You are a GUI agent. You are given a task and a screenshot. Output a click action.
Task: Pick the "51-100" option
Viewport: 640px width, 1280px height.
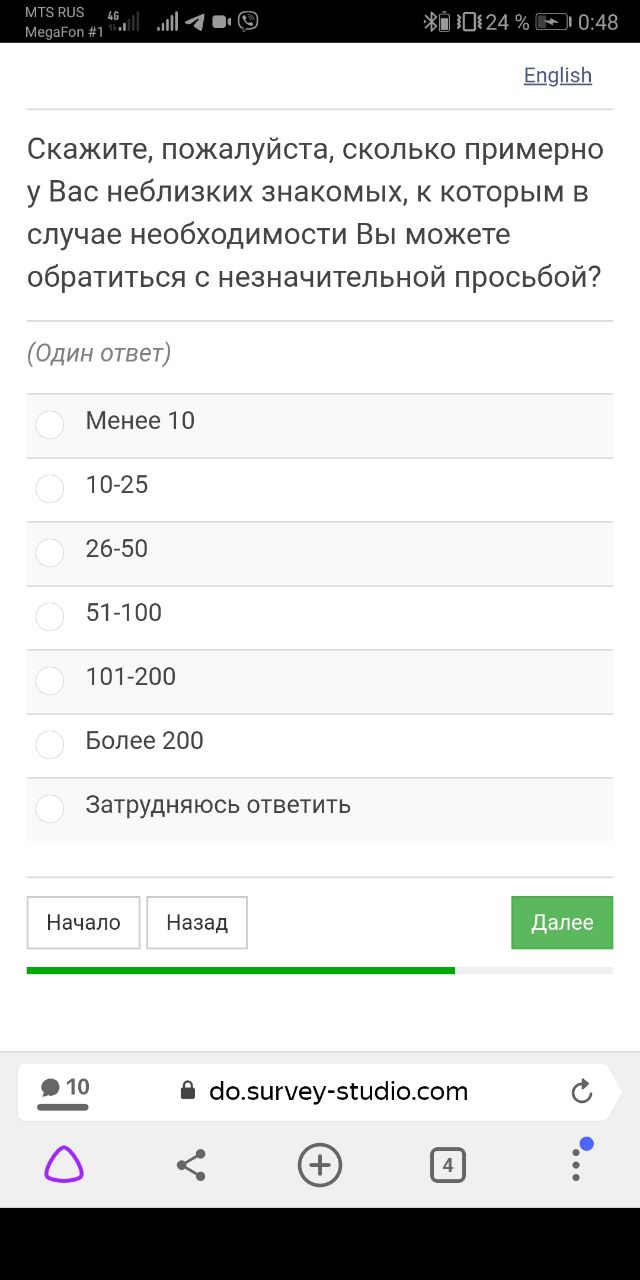(x=50, y=616)
